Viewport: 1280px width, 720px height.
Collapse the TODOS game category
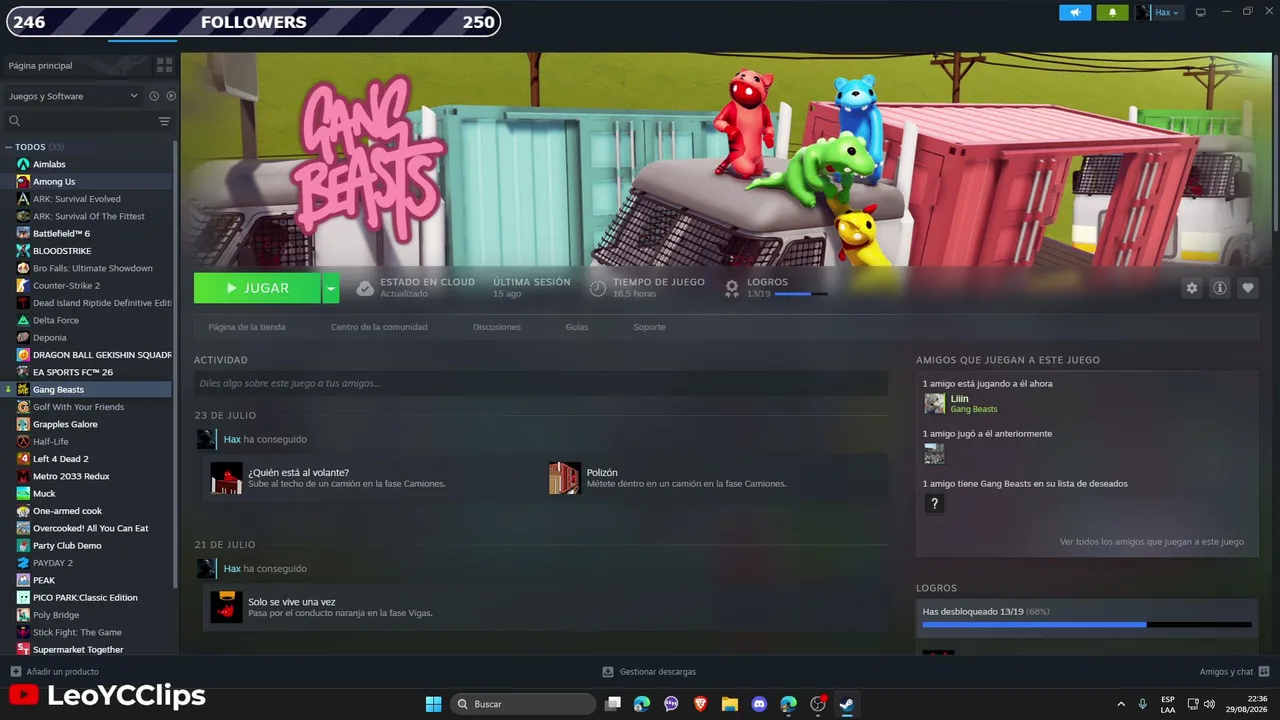pos(9,147)
